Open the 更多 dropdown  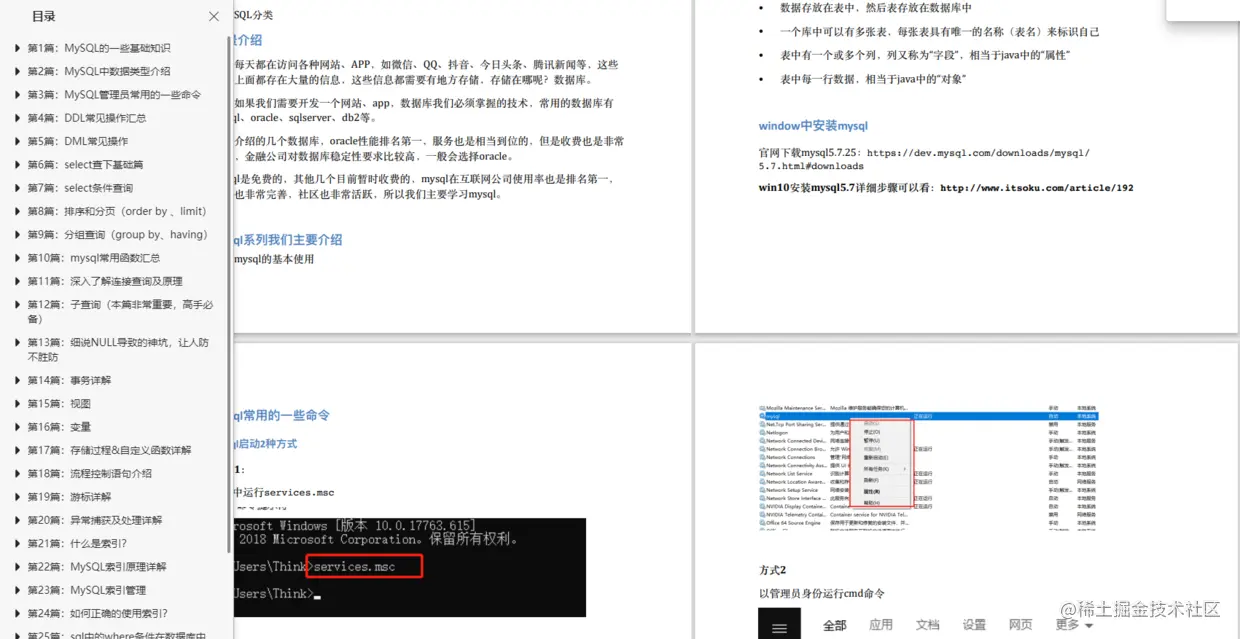(x=1073, y=625)
